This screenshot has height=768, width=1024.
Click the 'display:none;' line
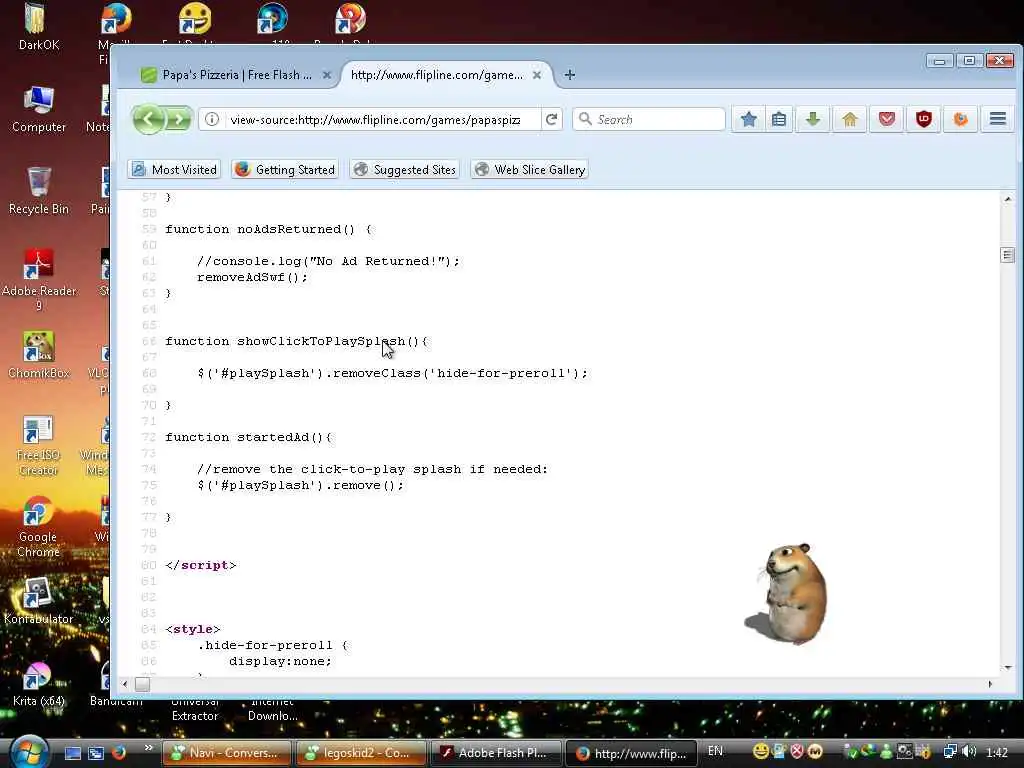click(x=280, y=662)
